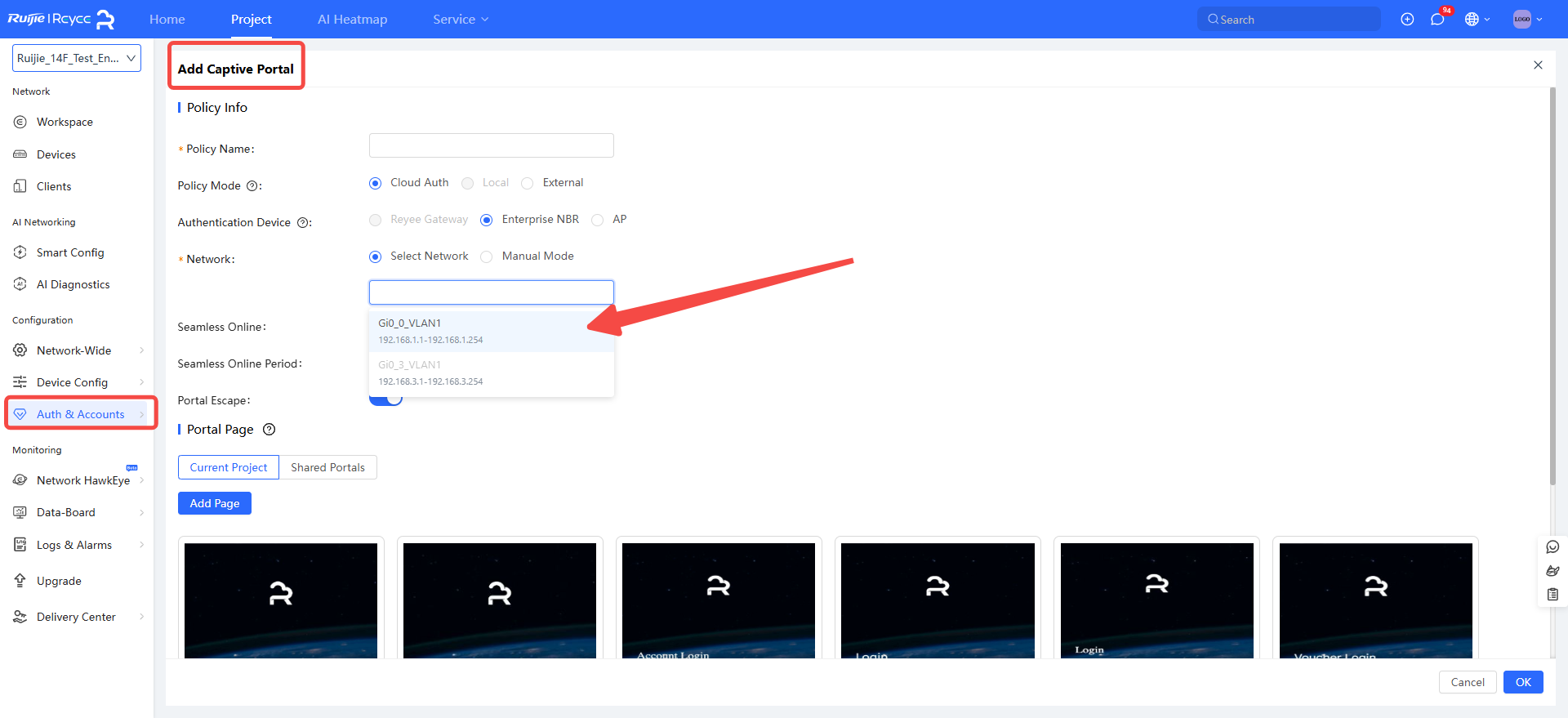
Task: Click the Clients sidebar icon
Action: (x=20, y=186)
